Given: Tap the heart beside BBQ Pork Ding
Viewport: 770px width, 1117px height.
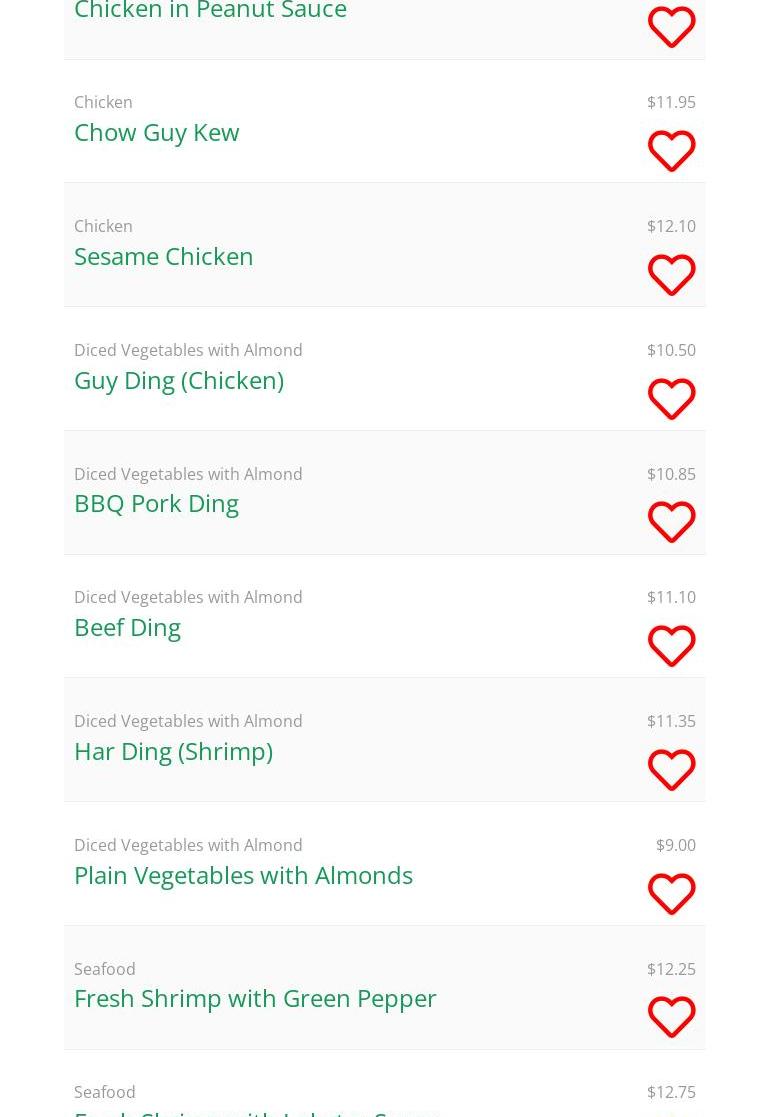Looking at the screenshot, I should (671, 522).
